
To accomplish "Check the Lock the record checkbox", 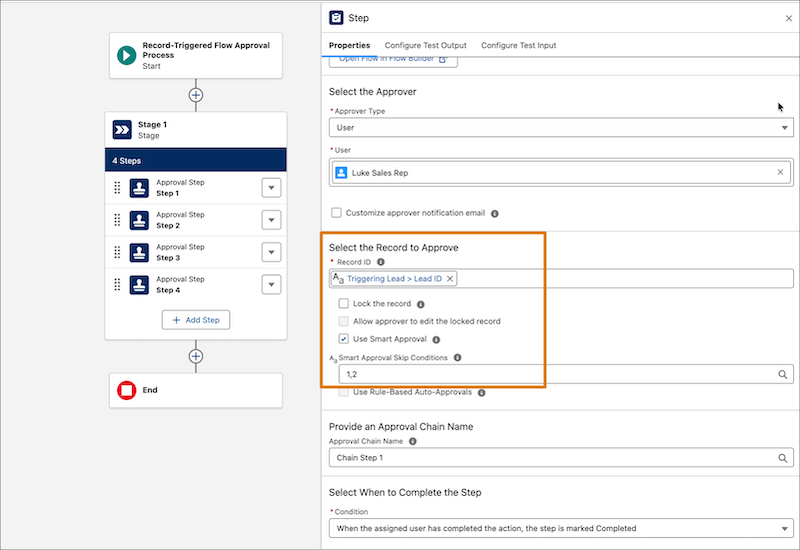I will [343, 304].
